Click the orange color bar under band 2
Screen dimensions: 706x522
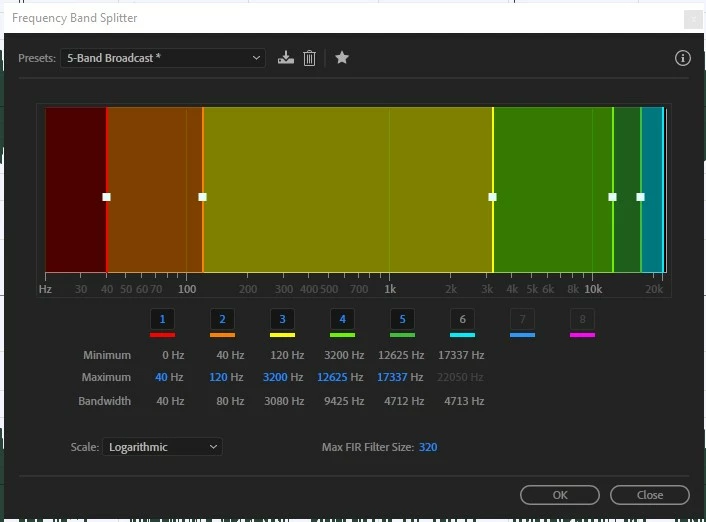[222, 335]
